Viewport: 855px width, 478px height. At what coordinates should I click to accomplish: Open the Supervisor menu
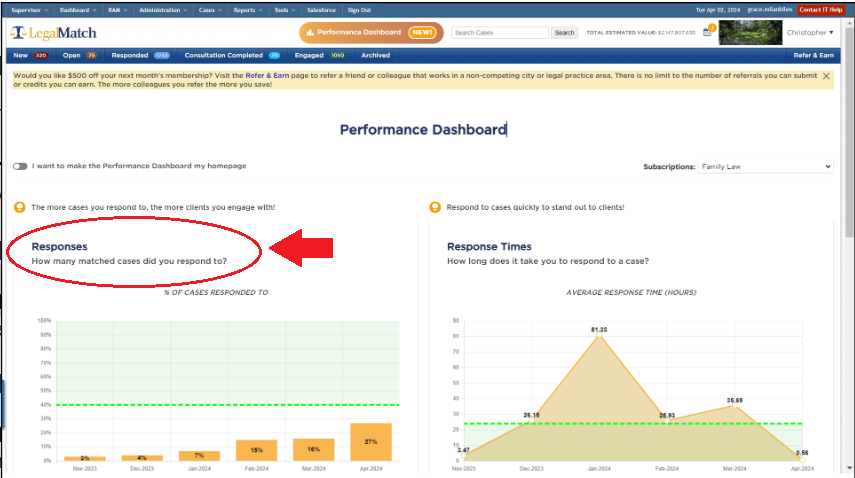(29, 9)
